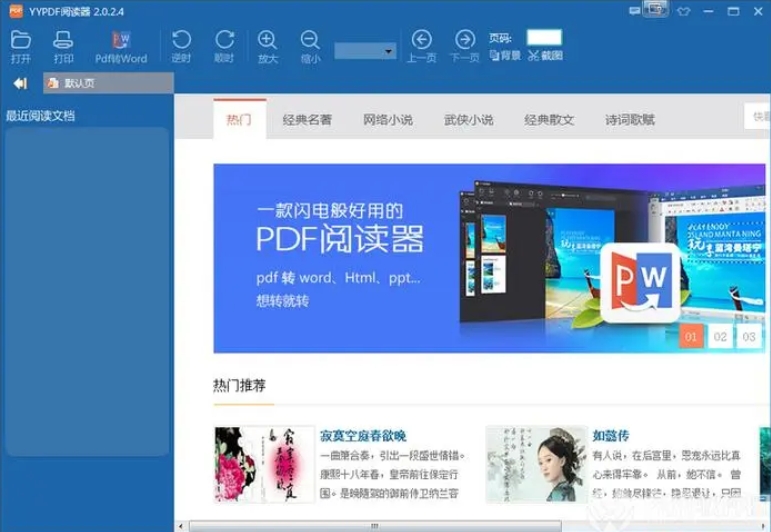The height and width of the screenshot is (532, 771).
Task: Show banner slide 03
Action: (748, 337)
